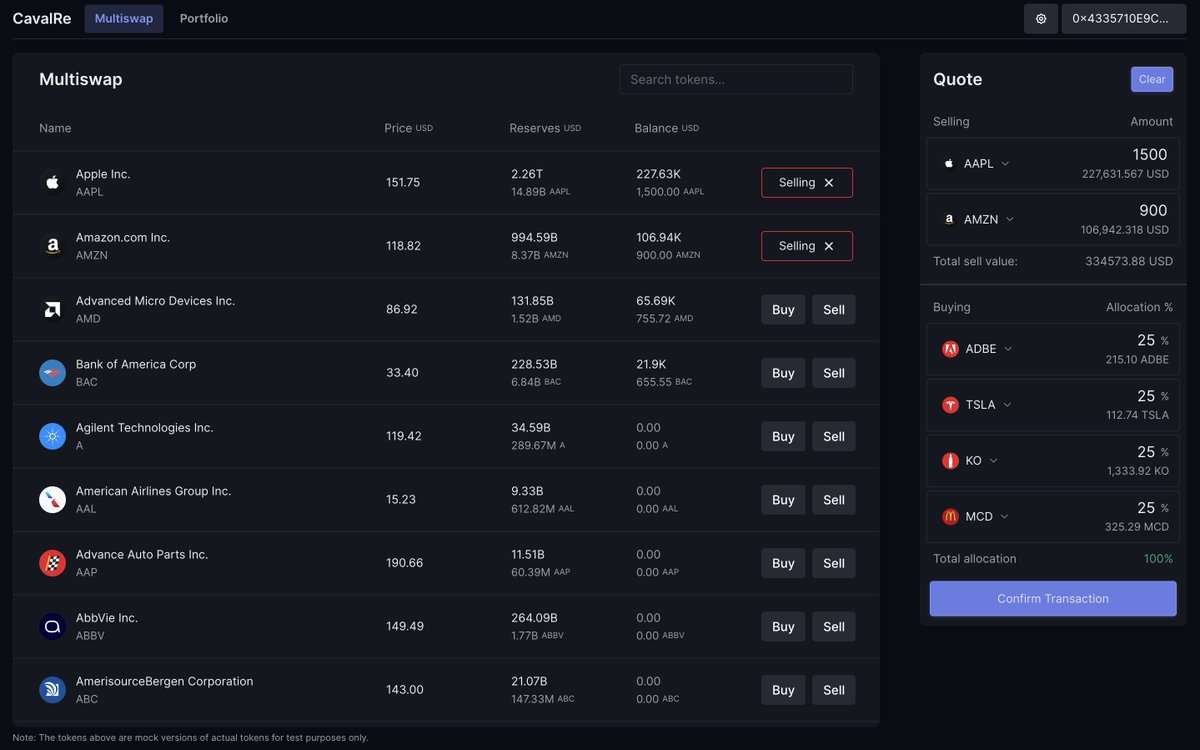Click the AmerisourceBergen Corporation icon
Viewport: 1200px width, 750px height.
(52, 689)
